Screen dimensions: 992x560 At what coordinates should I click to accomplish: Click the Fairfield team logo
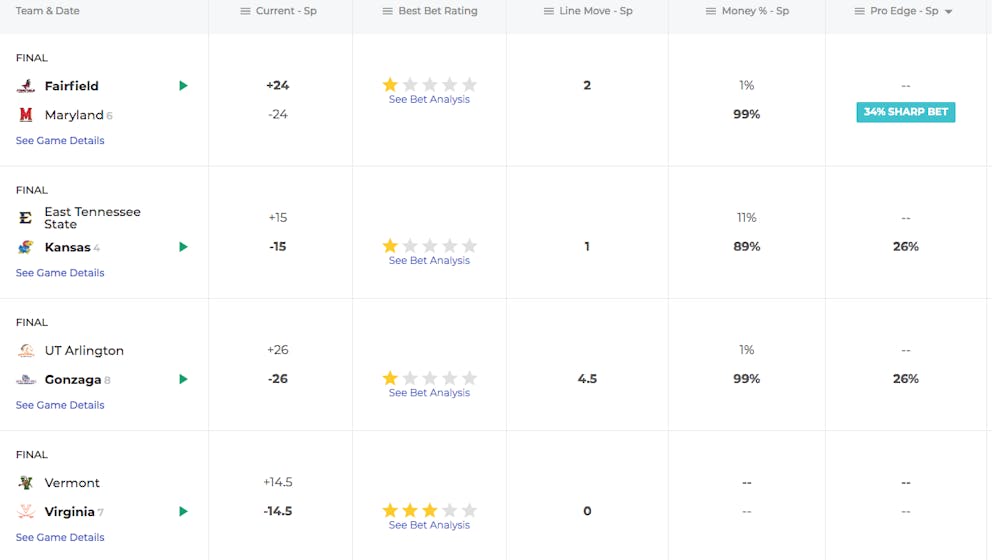26,85
